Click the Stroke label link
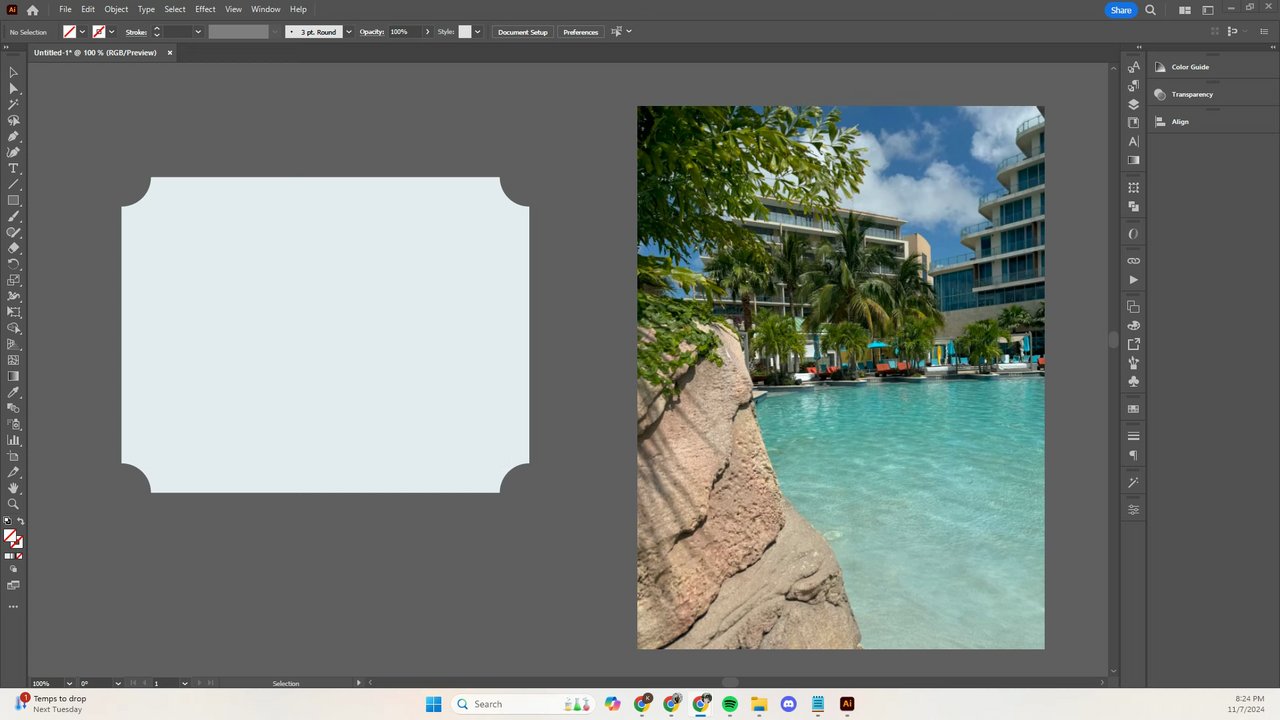The width and height of the screenshot is (1280, 720). pyautogui.click(x=136, y=32)
